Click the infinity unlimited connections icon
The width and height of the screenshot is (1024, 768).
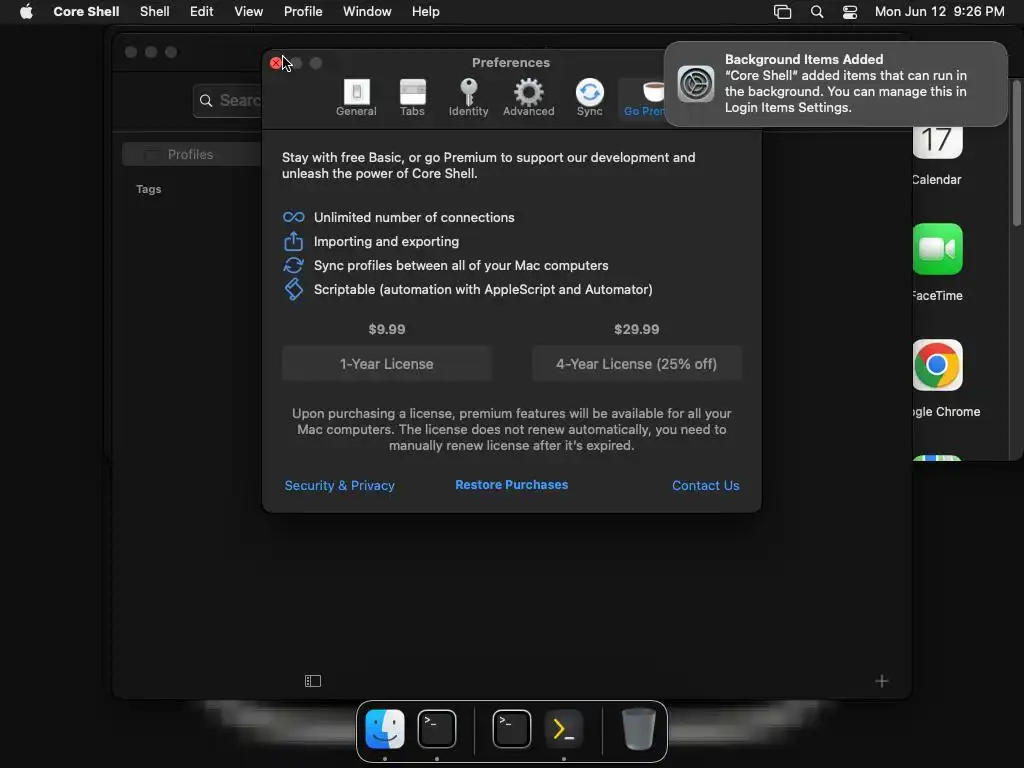click(293, 217)
